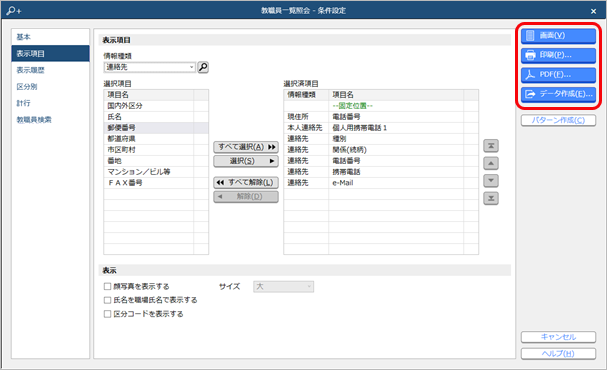Close the 条件設定 dialog

click(593, 11)
